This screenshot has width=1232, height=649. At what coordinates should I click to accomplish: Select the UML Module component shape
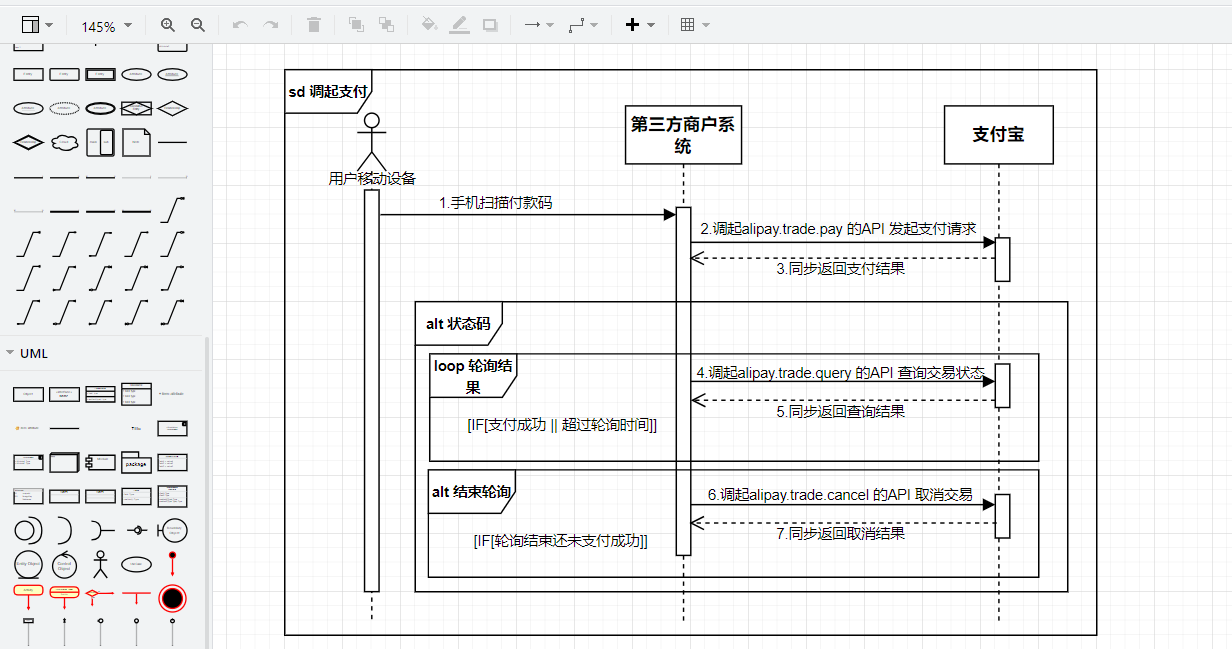pos(100,462)
